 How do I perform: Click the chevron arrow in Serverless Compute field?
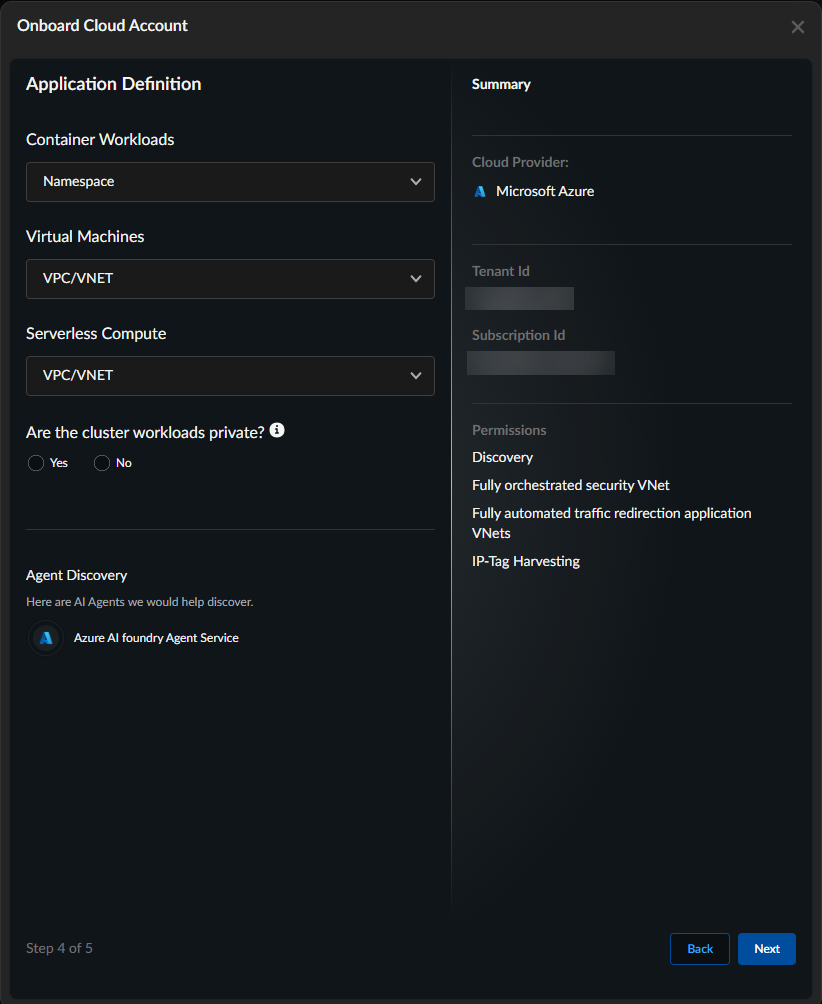click(416, 376)
